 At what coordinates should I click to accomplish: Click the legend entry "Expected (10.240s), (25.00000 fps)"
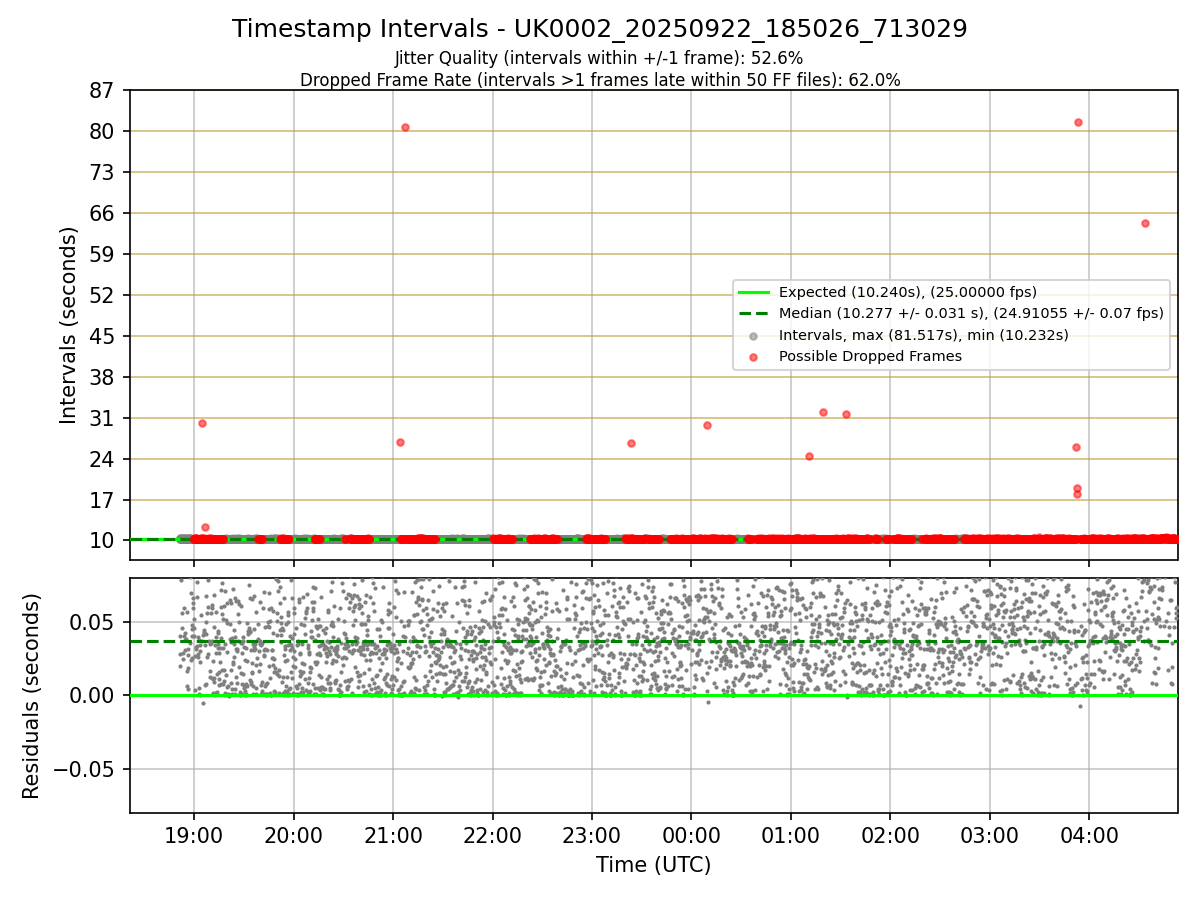(907, 292)
